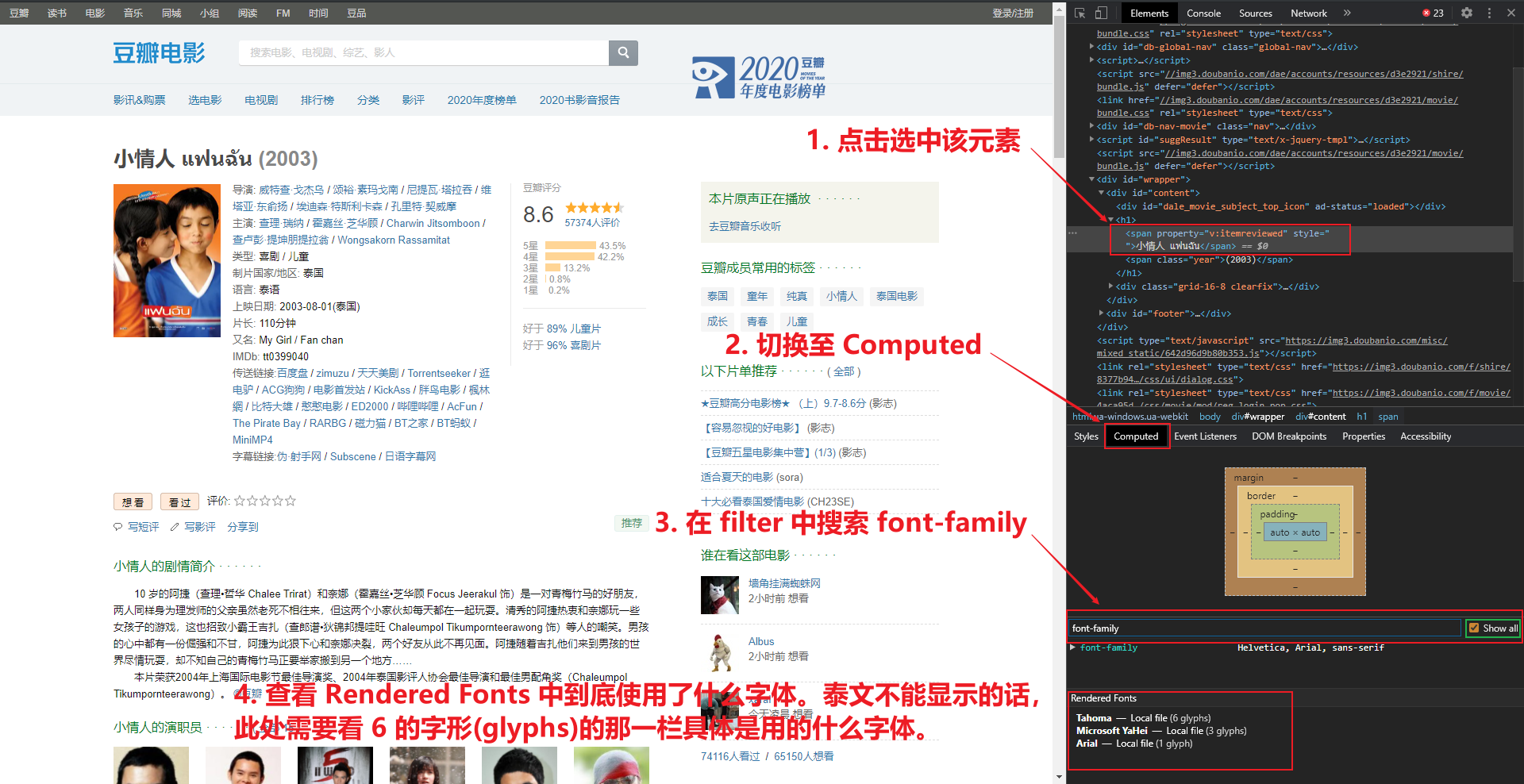Expand the div grid-16-8 clearfix node
Image resolution: width=1524 pixels, height=784 pixels.
pos(1111,286)
